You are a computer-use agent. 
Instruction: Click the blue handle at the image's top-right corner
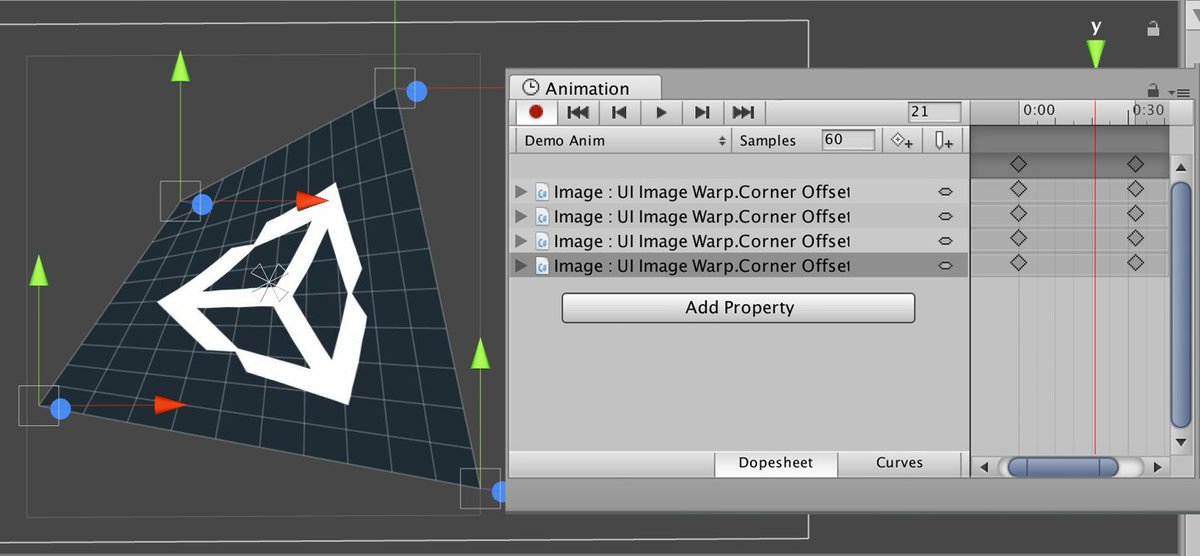pyautogui.click(x=417, y=92)
